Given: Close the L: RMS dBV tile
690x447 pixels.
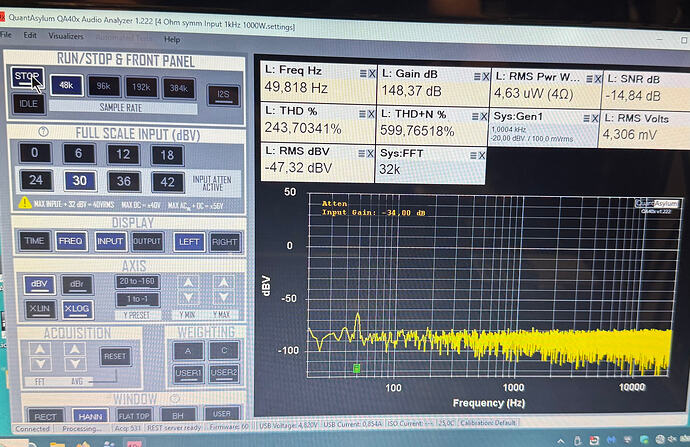Looking at the screenshot, I should coord(370,153).
